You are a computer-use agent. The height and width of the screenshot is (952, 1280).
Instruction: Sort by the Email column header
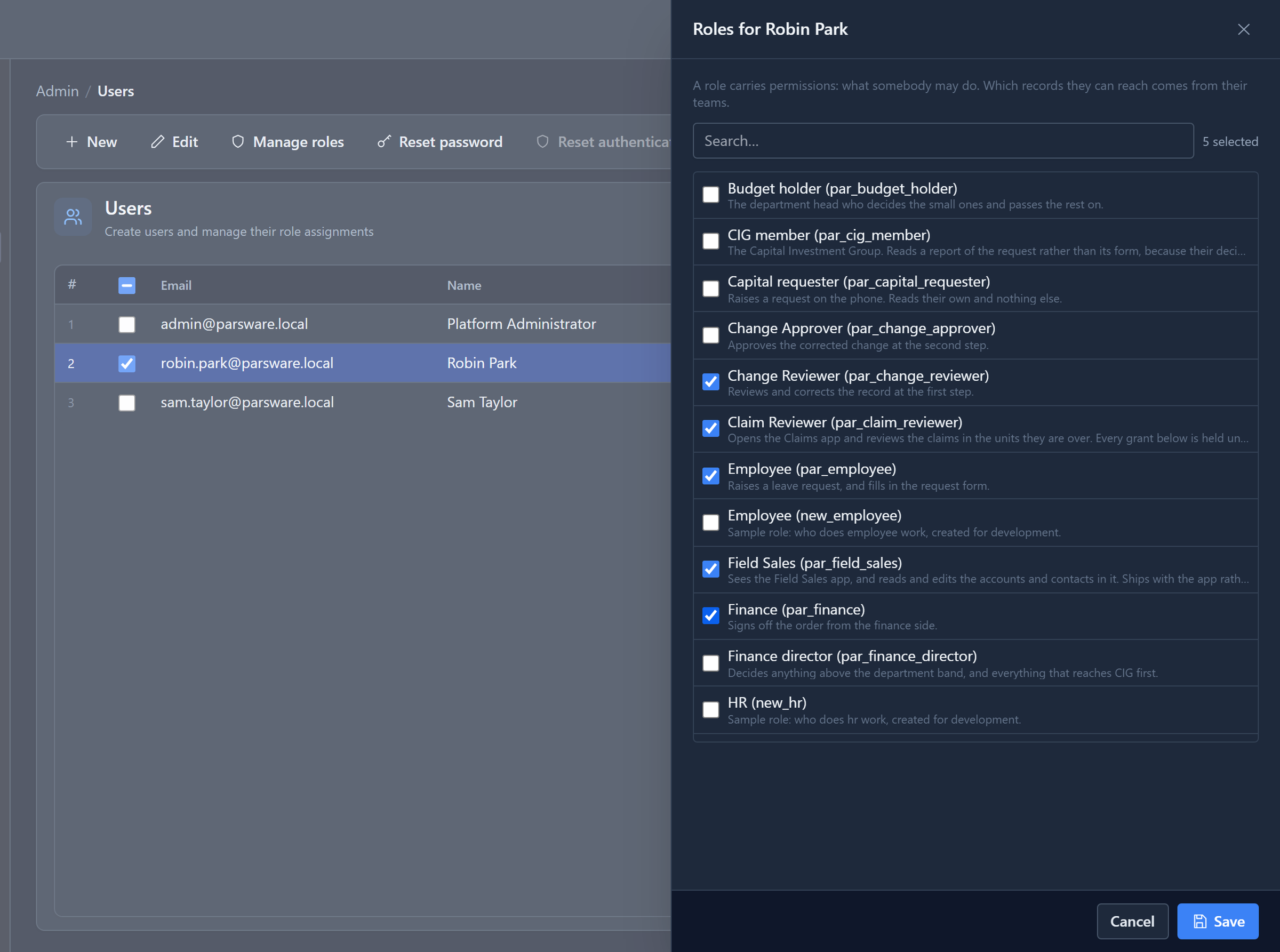(176, 285)
